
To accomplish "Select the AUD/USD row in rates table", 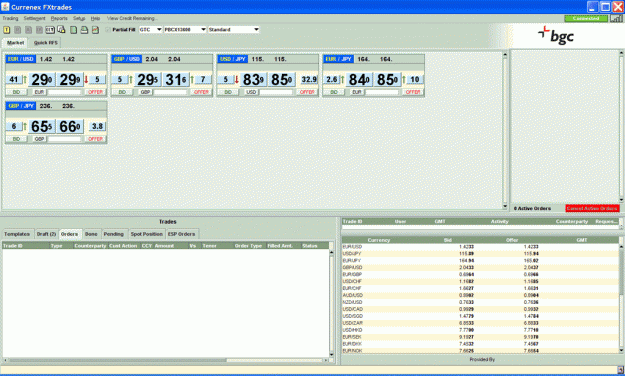I will [480, 295].
